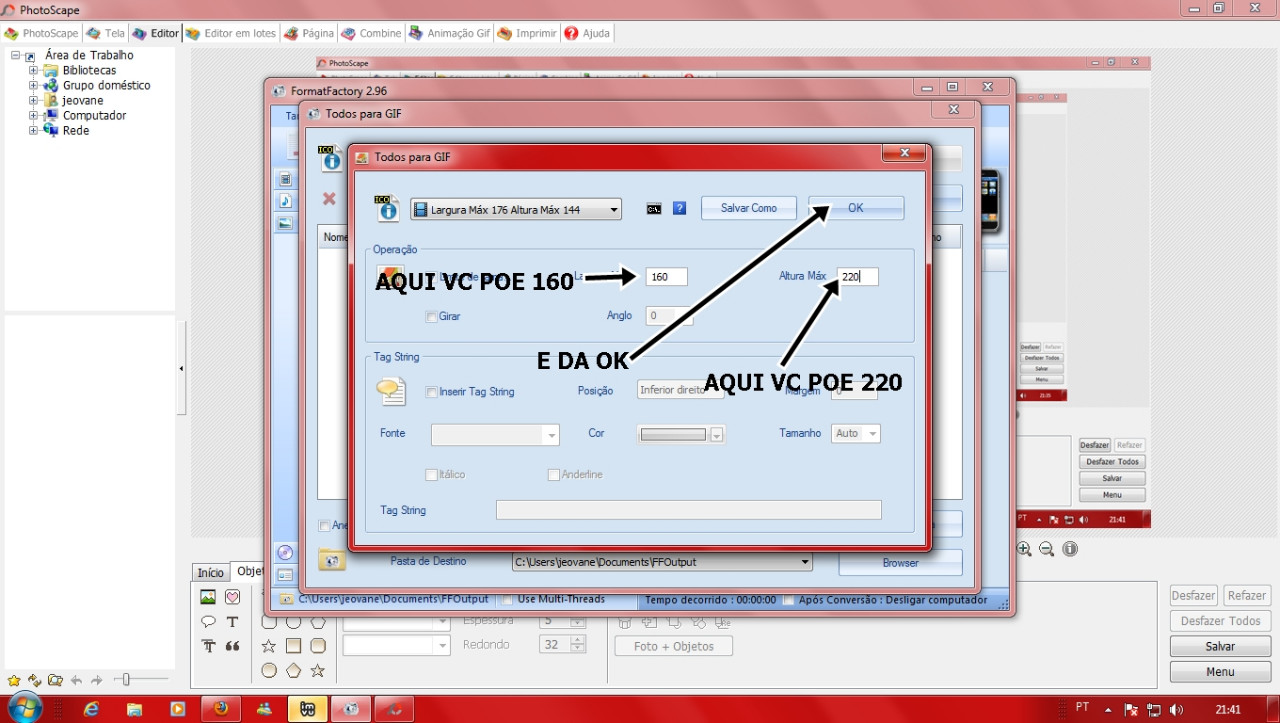Click the Foto + Objetos button

tap(674, 646)
